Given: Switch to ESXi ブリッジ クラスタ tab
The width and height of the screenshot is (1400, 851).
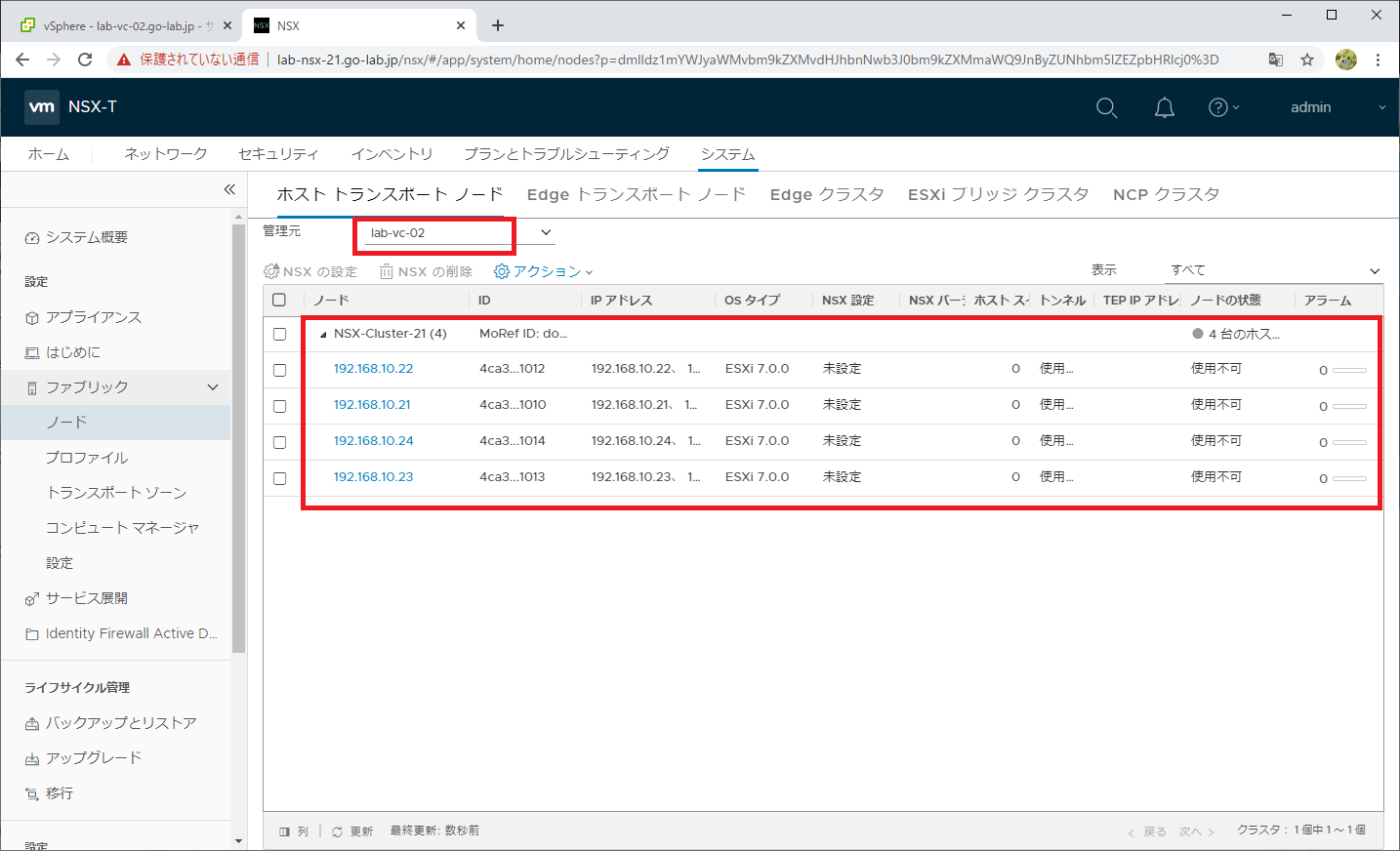Looking at the screenshot, I should (x=998, y=194).
